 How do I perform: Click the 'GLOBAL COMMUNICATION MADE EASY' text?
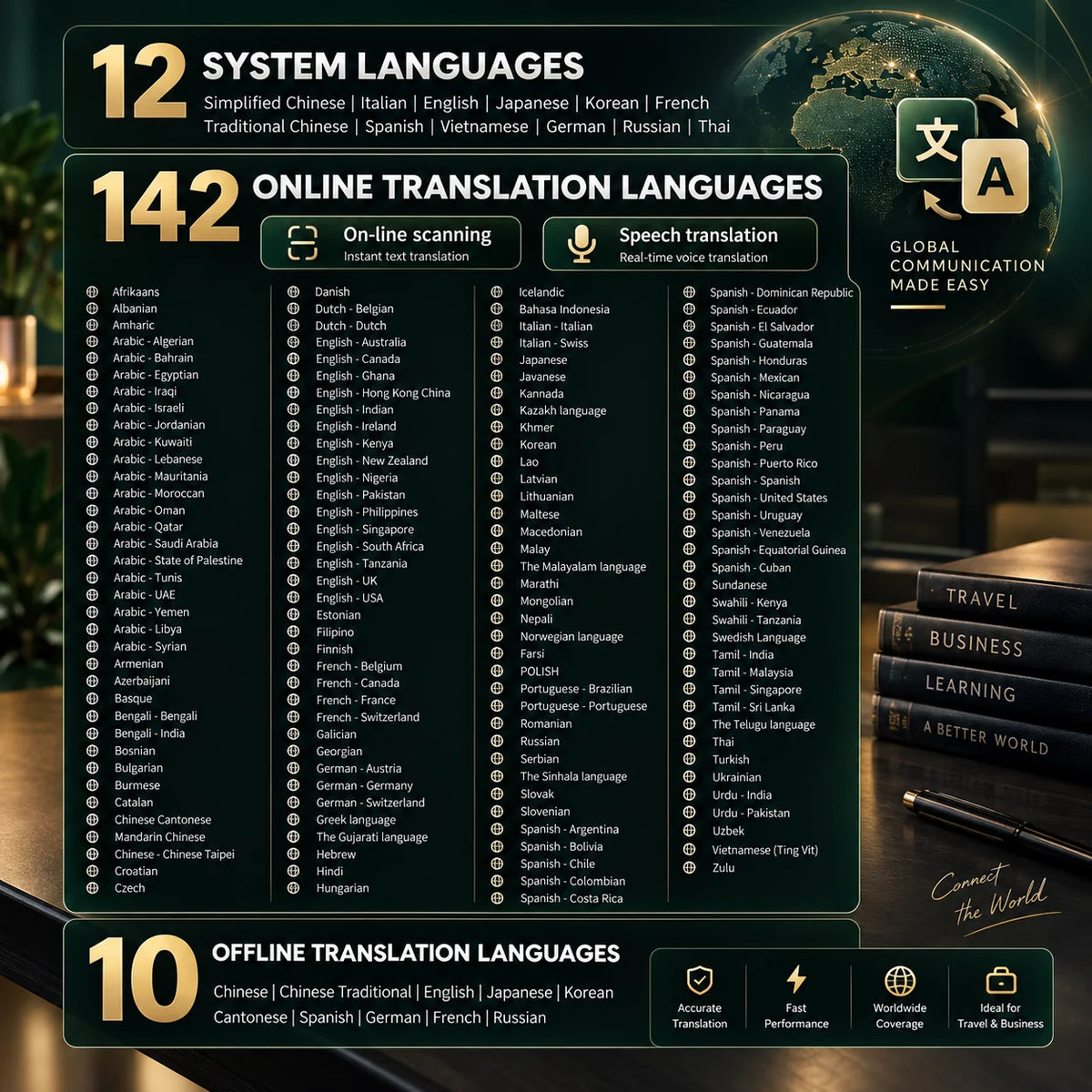967,266
